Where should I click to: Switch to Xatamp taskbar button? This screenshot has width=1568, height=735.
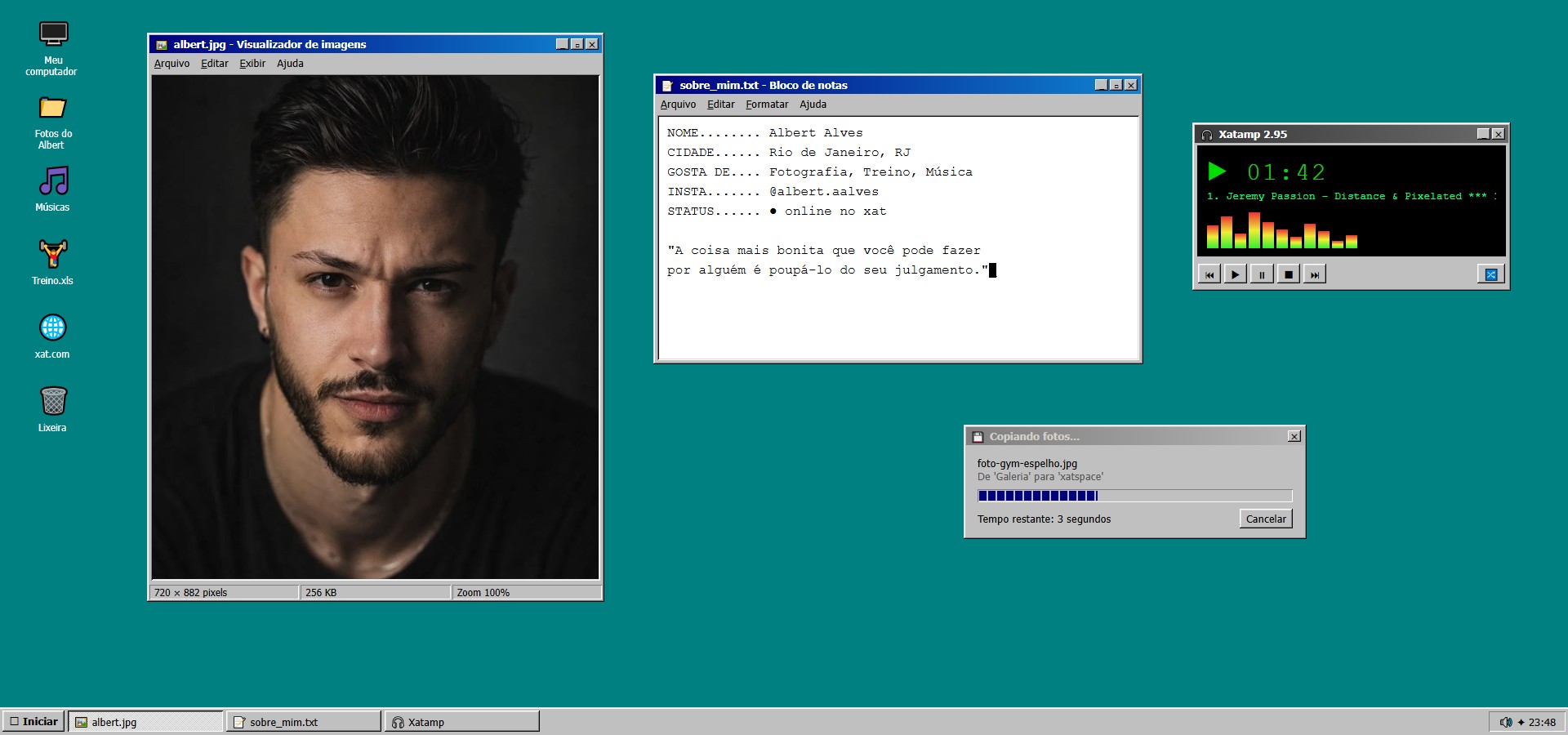coord(462,722)
